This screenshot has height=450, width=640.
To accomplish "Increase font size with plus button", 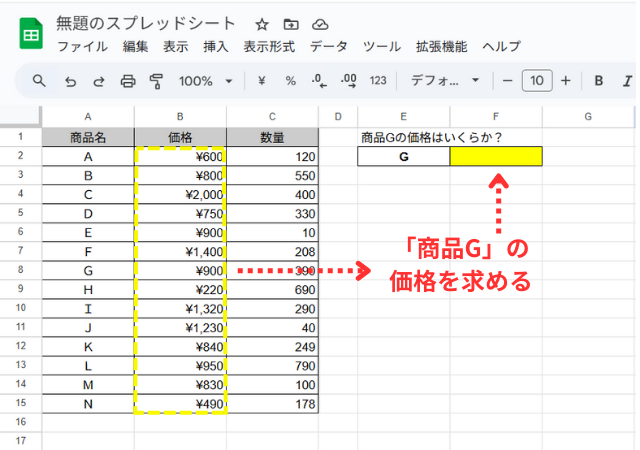I will pyautogui.click(x=566, y=81).
